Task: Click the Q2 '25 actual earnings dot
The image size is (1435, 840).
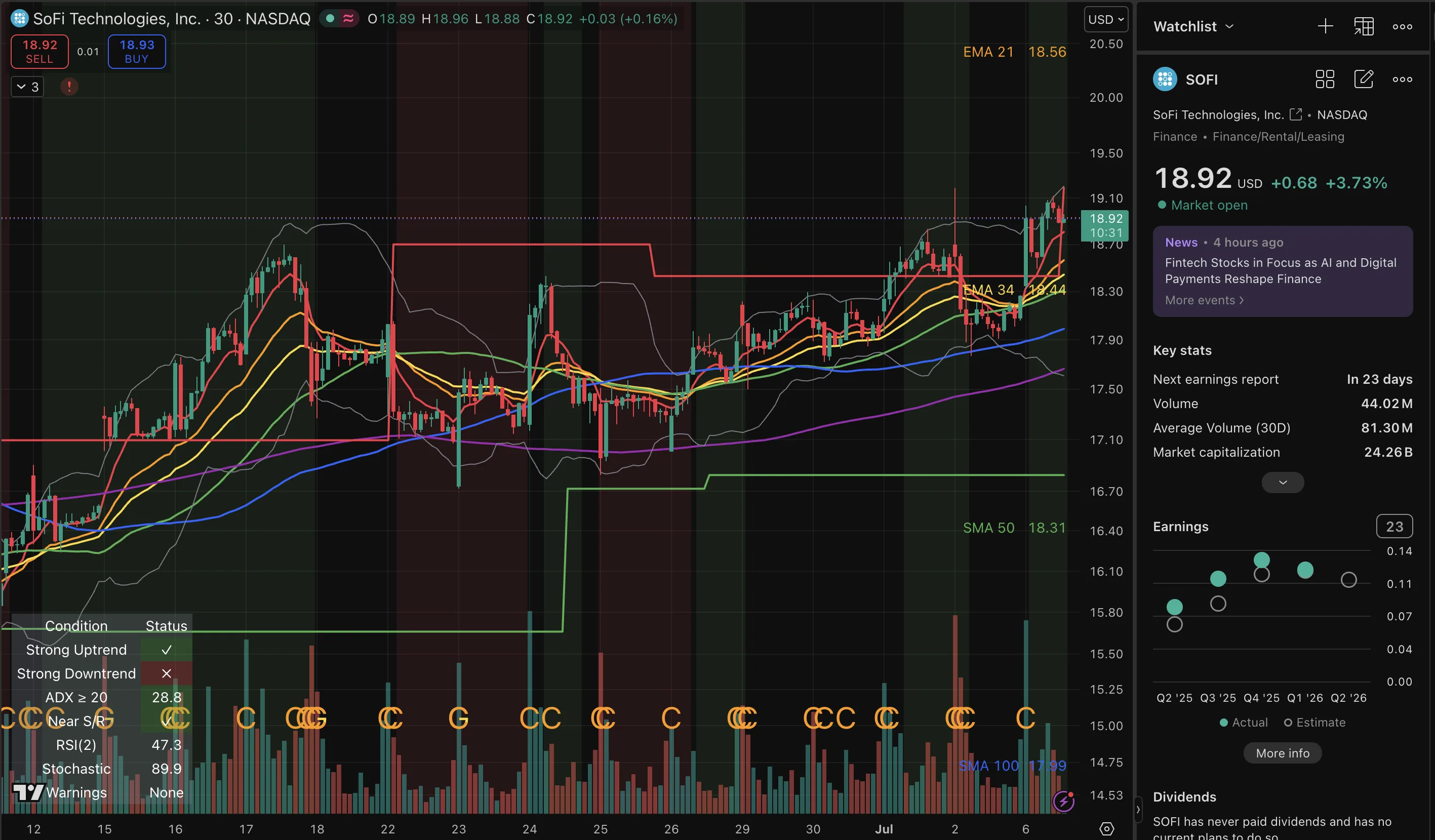Action: 1174,607
